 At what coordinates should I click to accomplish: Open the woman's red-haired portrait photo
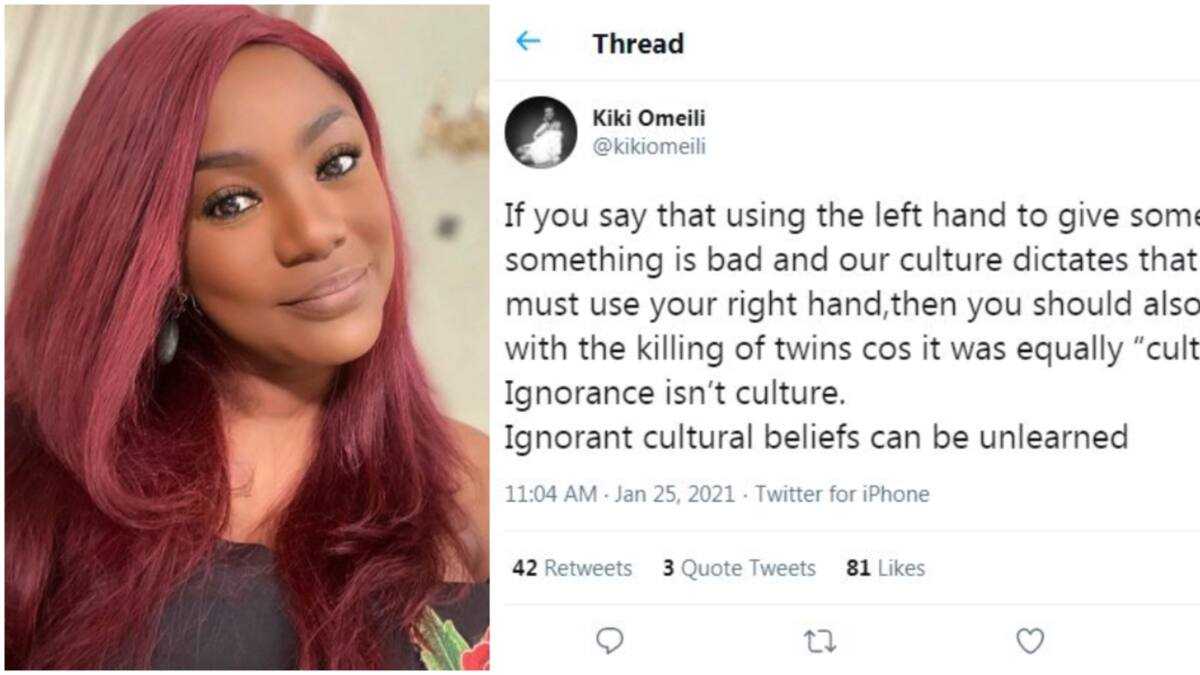(x=247, y=337)
